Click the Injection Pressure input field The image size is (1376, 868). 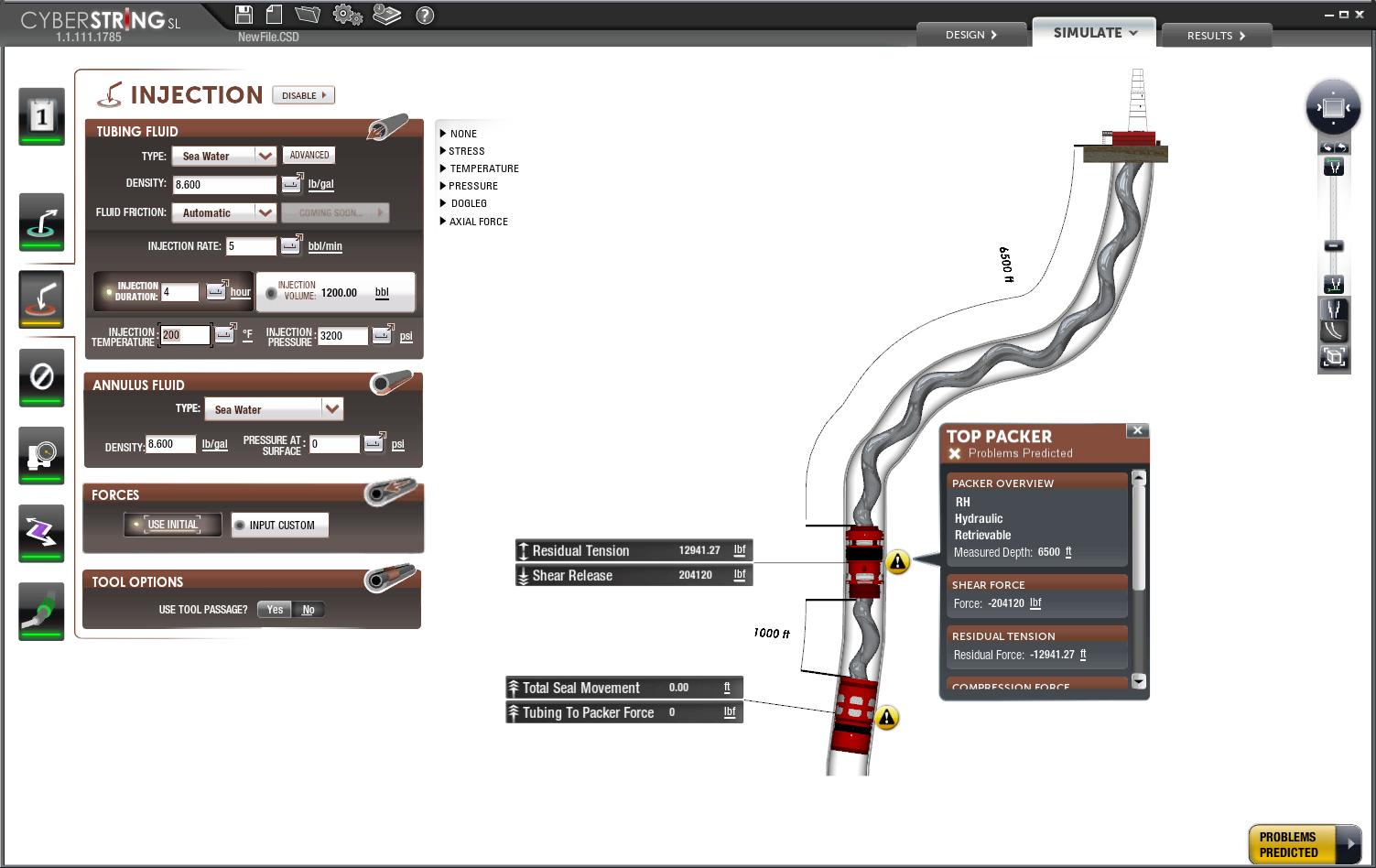341,336
